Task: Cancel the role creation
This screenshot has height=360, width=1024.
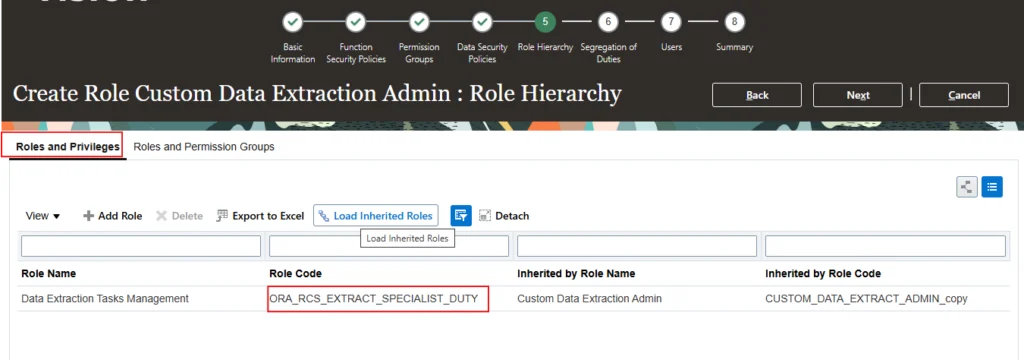Action: [964, 95]
